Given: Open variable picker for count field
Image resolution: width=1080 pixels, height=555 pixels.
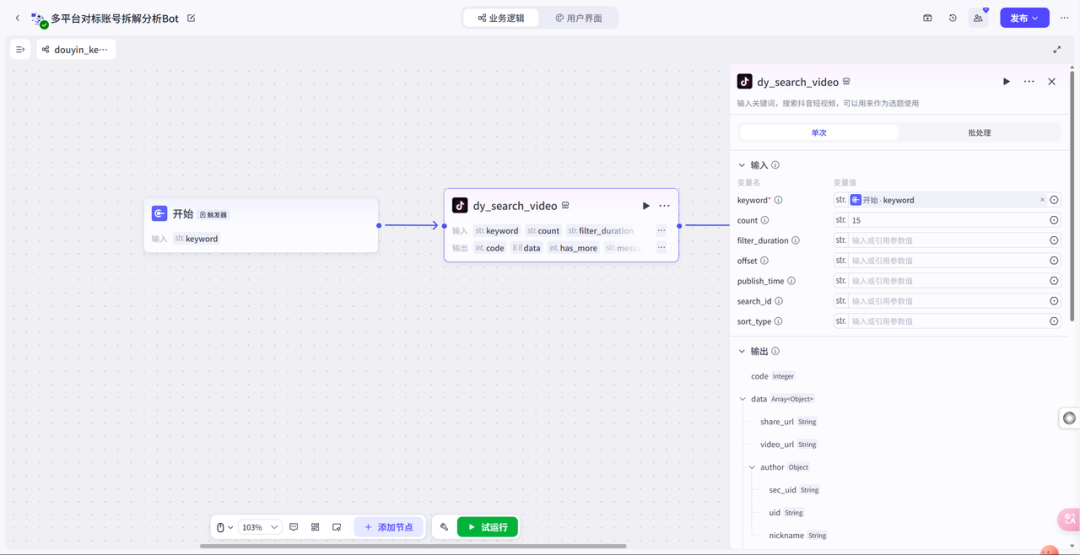Looking at the screenshot, I should [1053, 220].
